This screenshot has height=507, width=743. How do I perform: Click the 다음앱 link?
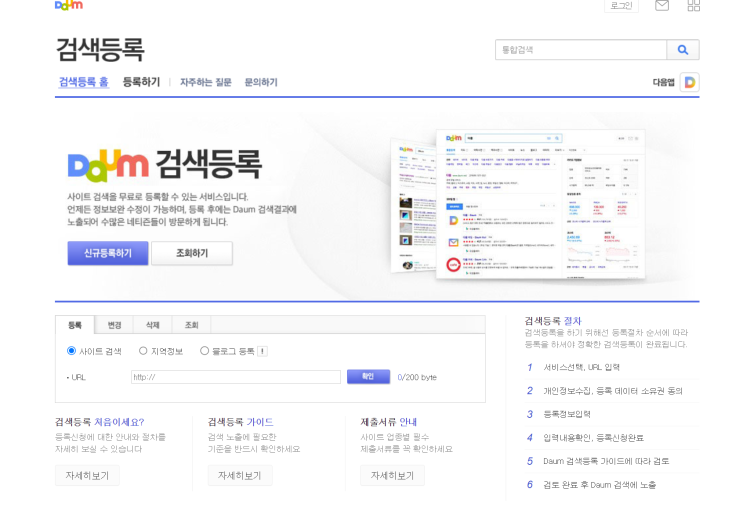663,82
